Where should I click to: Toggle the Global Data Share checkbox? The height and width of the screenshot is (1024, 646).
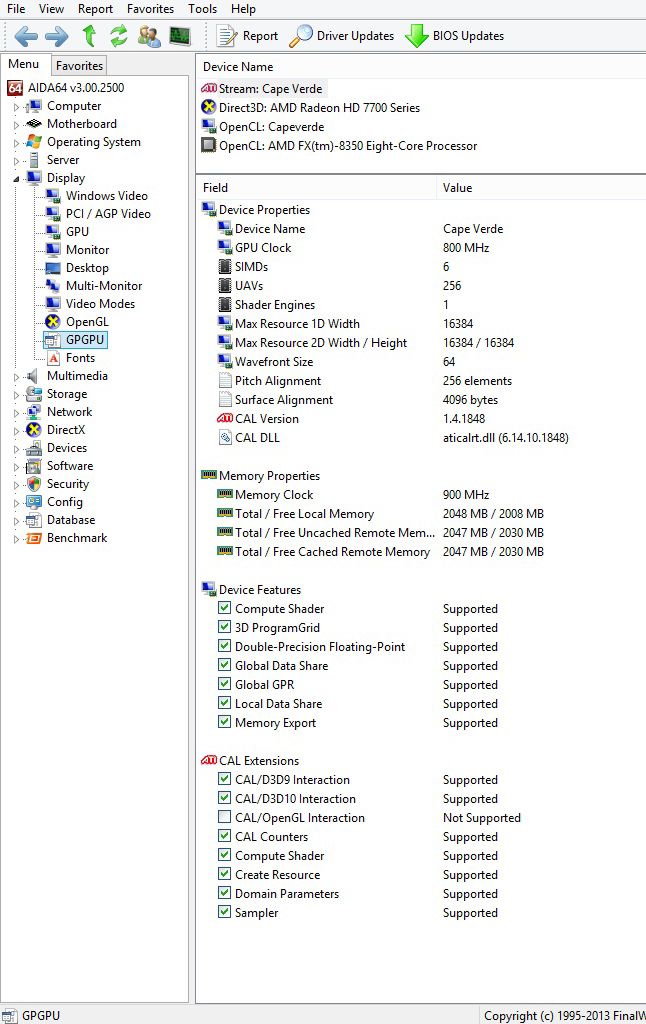(x=224, y=665)
